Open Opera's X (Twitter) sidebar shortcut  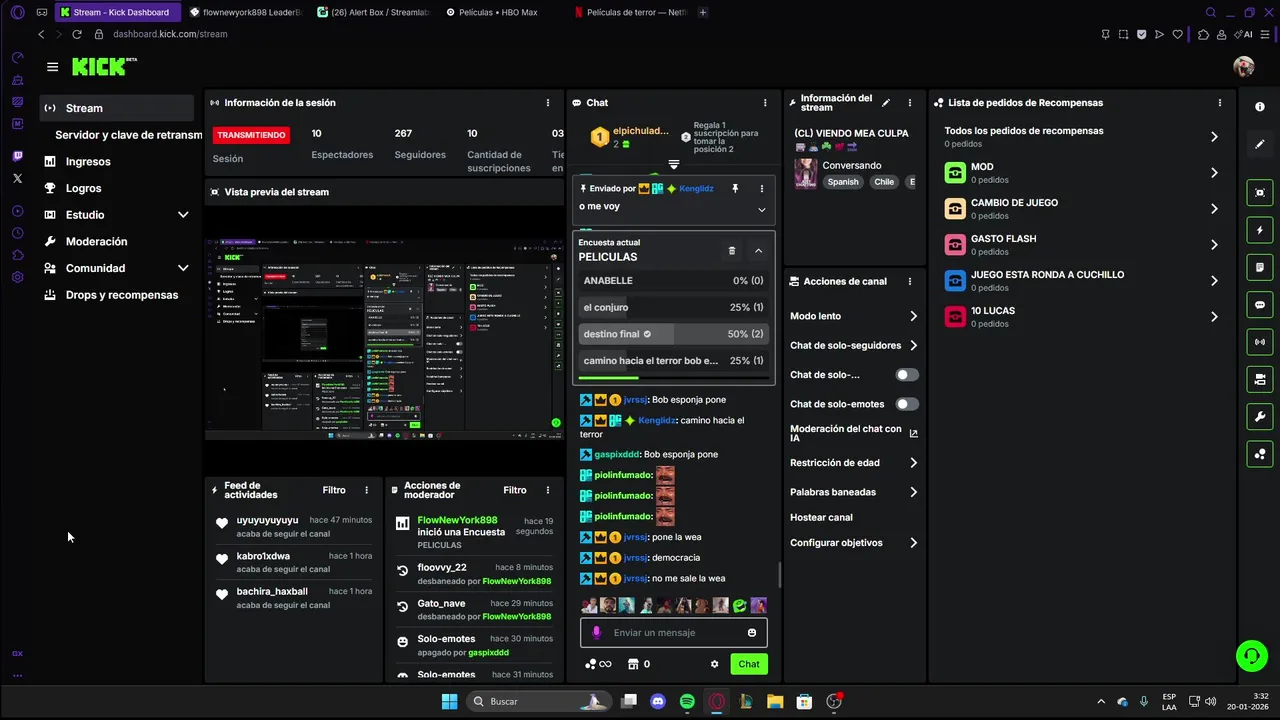tap(18, 178)
